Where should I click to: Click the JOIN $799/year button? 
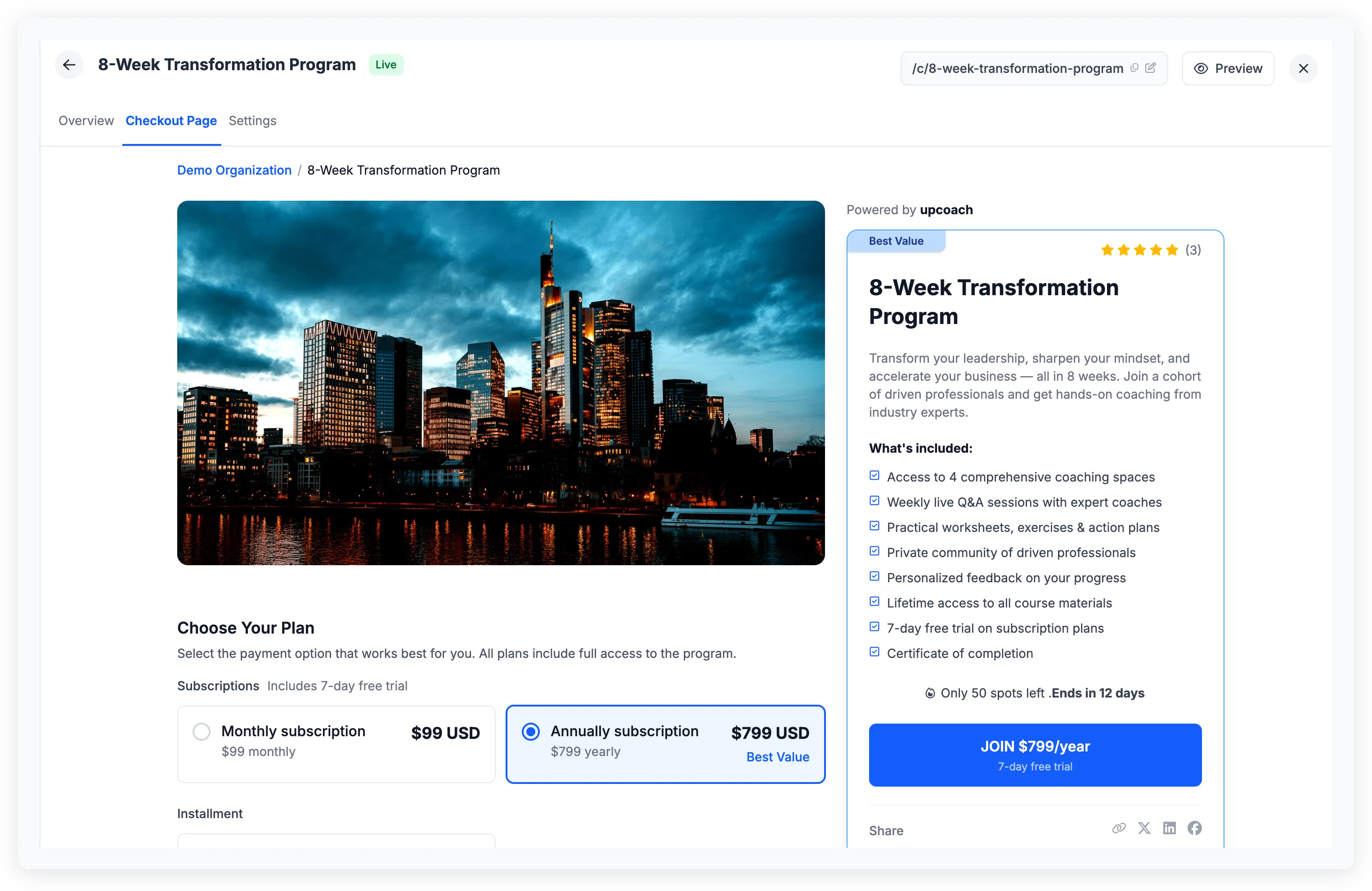[x=1034, y=755]
